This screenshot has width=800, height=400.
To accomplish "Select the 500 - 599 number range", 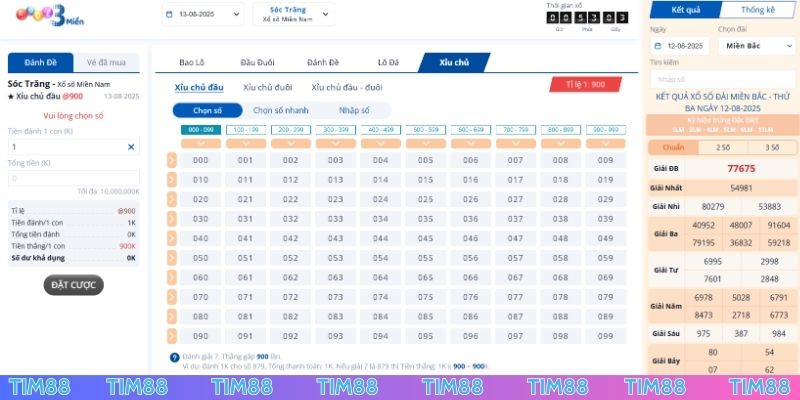I will coord(425,130).
